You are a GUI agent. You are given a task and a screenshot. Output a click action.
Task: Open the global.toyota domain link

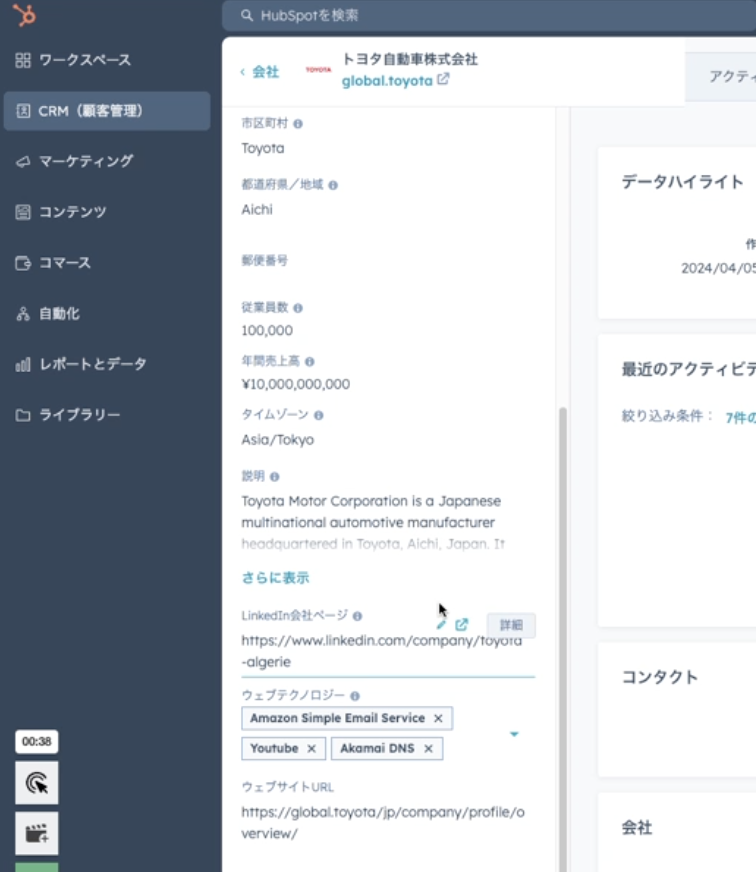click(387, 81)
